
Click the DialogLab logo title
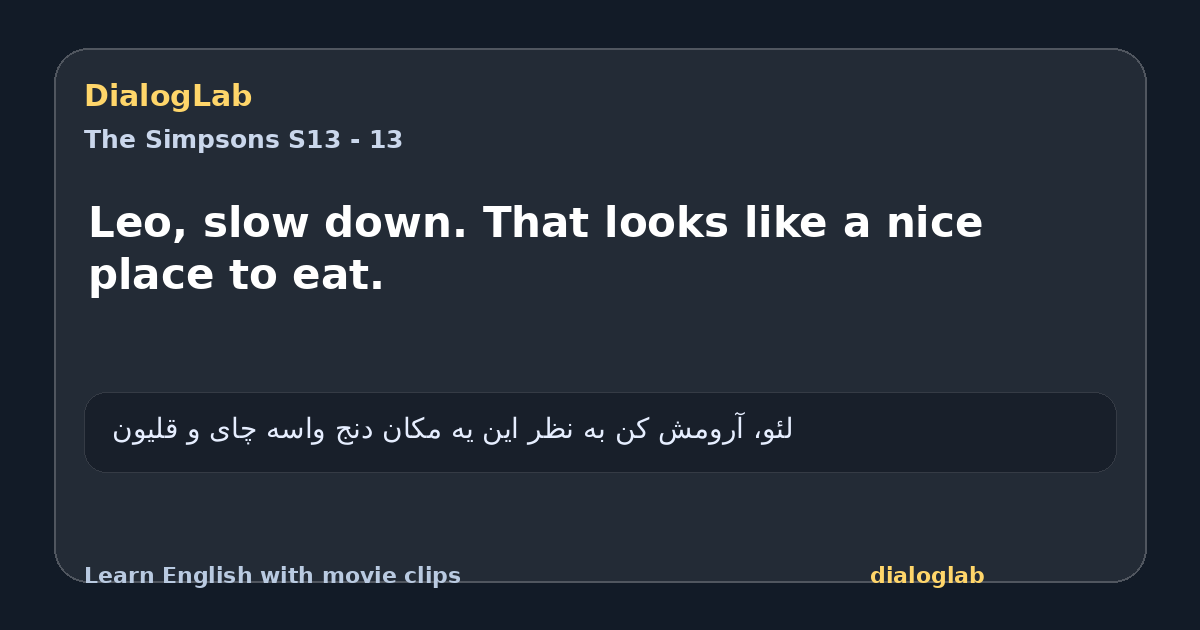pos(168,96)
